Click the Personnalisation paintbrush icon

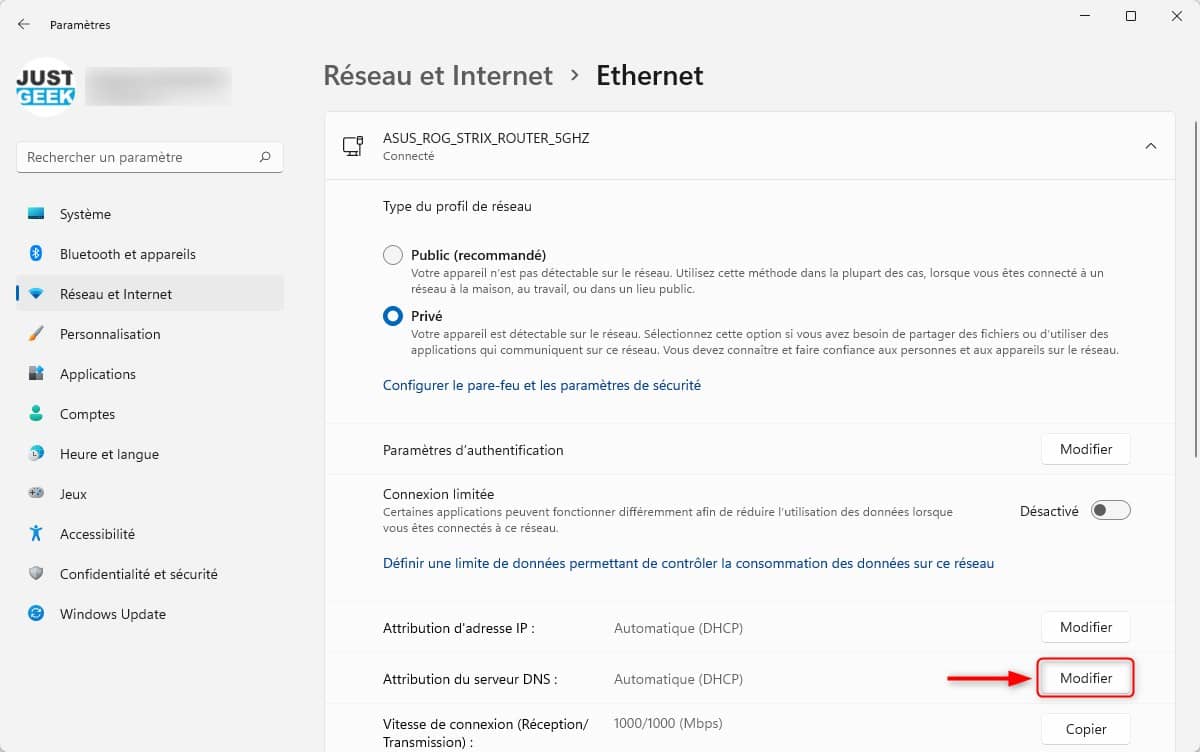(37, 334)
